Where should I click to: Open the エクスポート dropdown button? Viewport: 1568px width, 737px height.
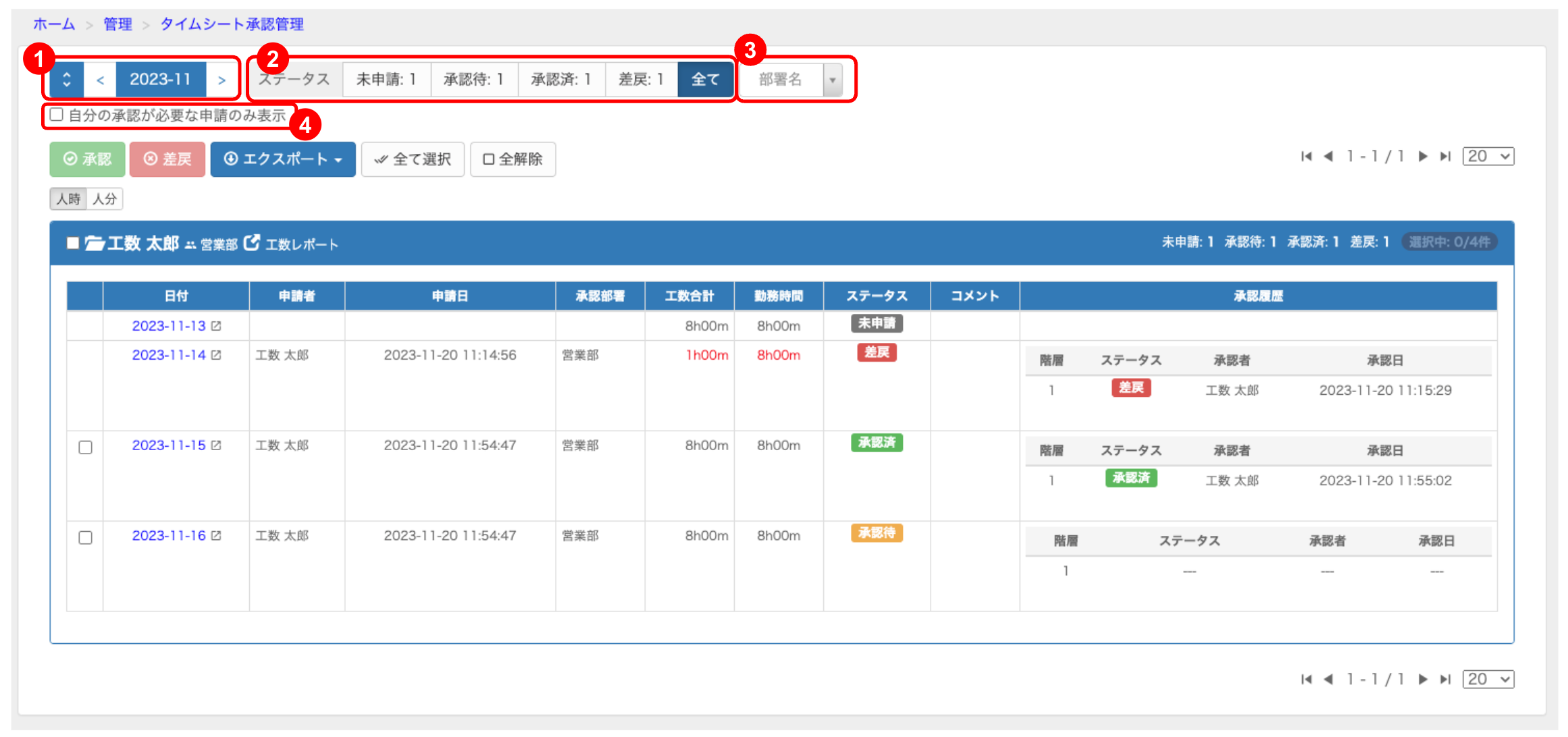(283, 159)
